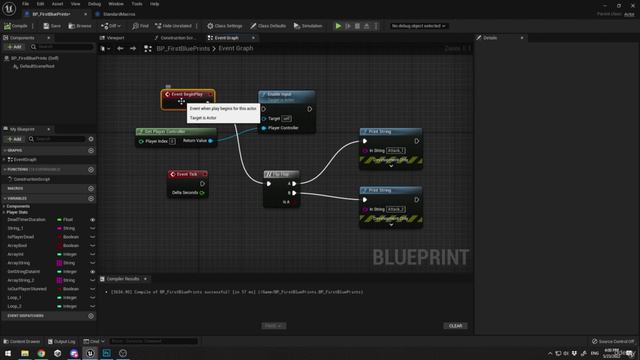Image resolution: width=640 pixels, height=360 pixels.
Task: Toggle visibility of Loop_2 variable
Action: pyautogui.click(x=93, y=306)
